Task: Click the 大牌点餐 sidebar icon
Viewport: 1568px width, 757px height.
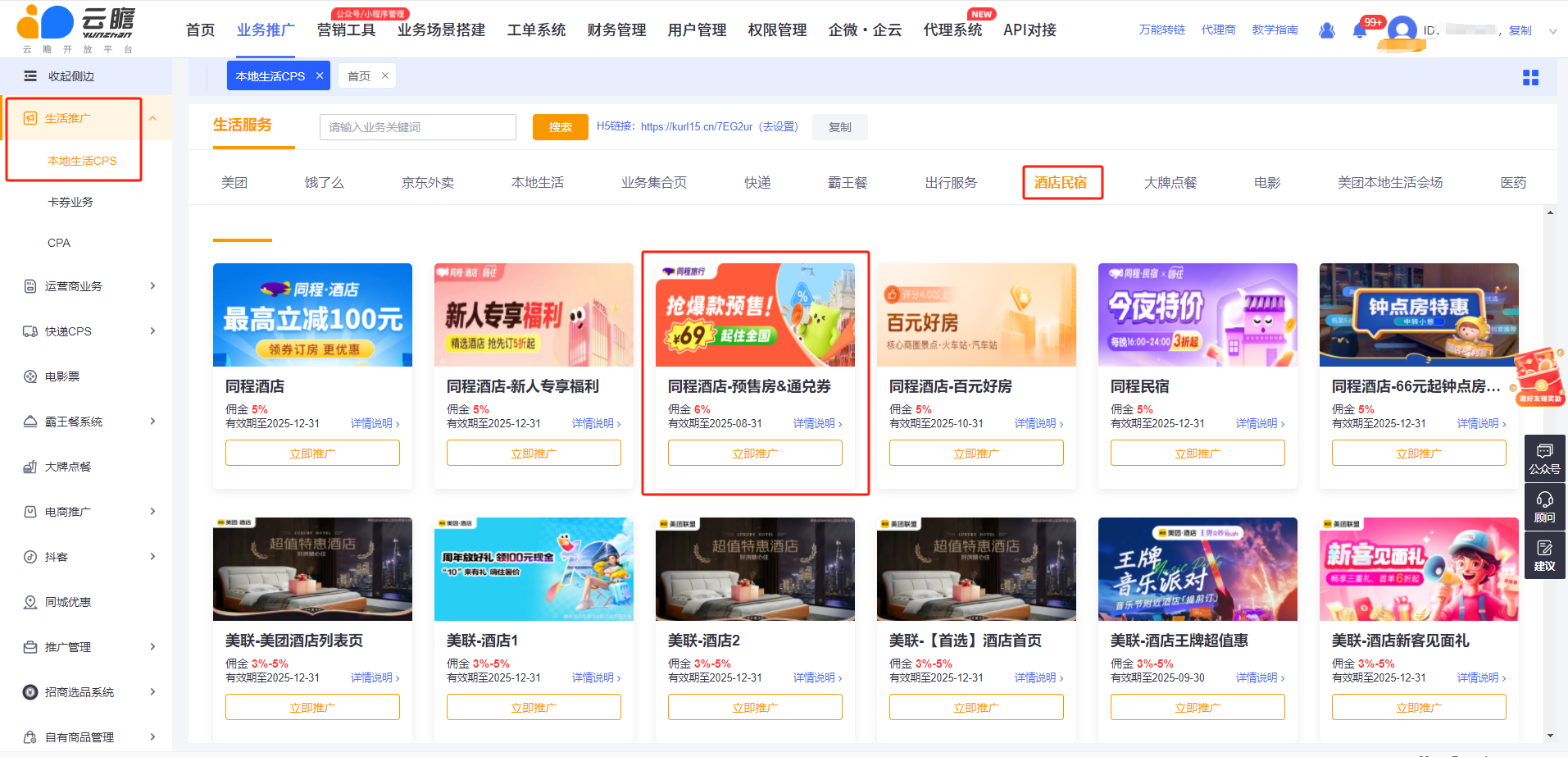Action: point(30,467)
